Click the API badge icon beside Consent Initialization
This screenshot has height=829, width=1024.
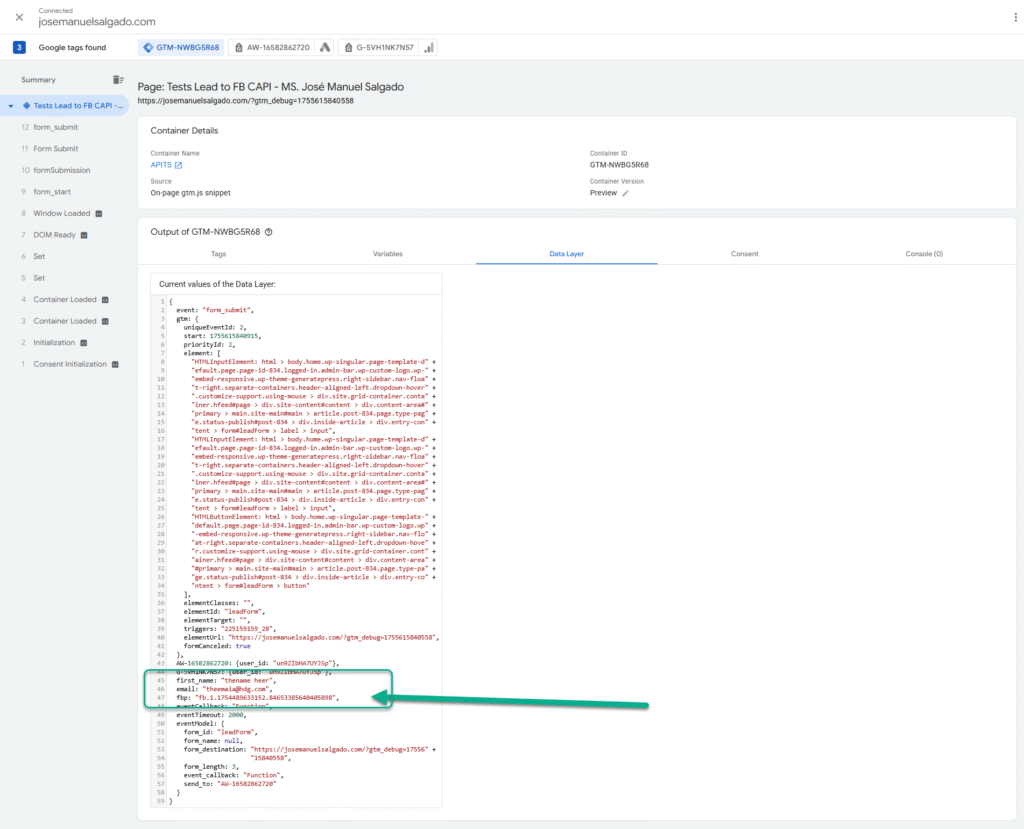coord(115,364)
